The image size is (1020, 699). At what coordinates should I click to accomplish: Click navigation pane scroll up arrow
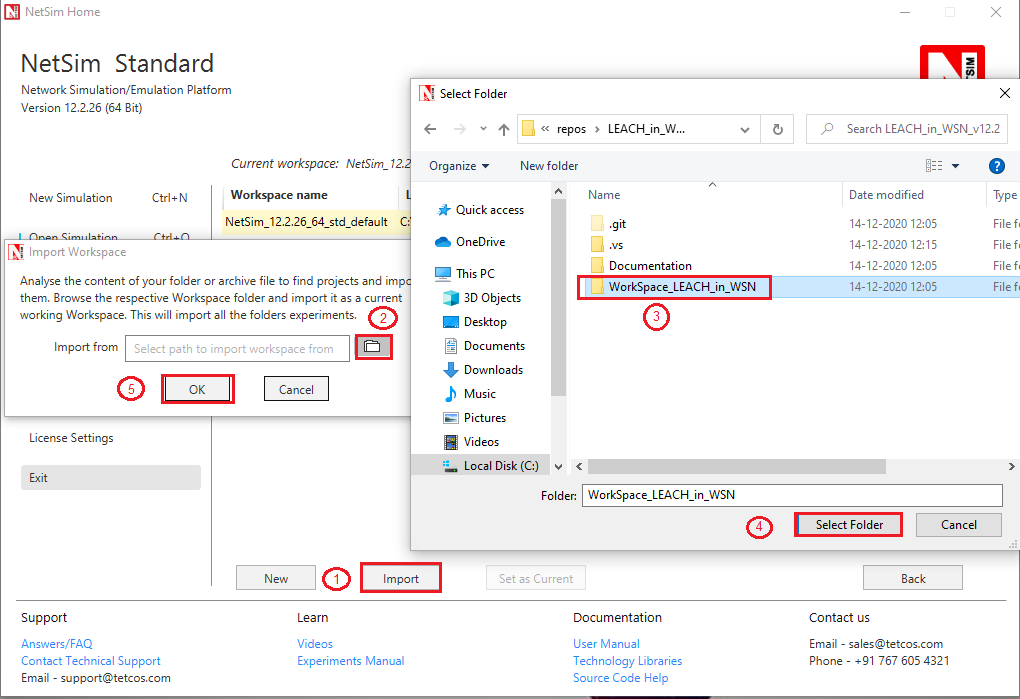[x=557, y=191]
